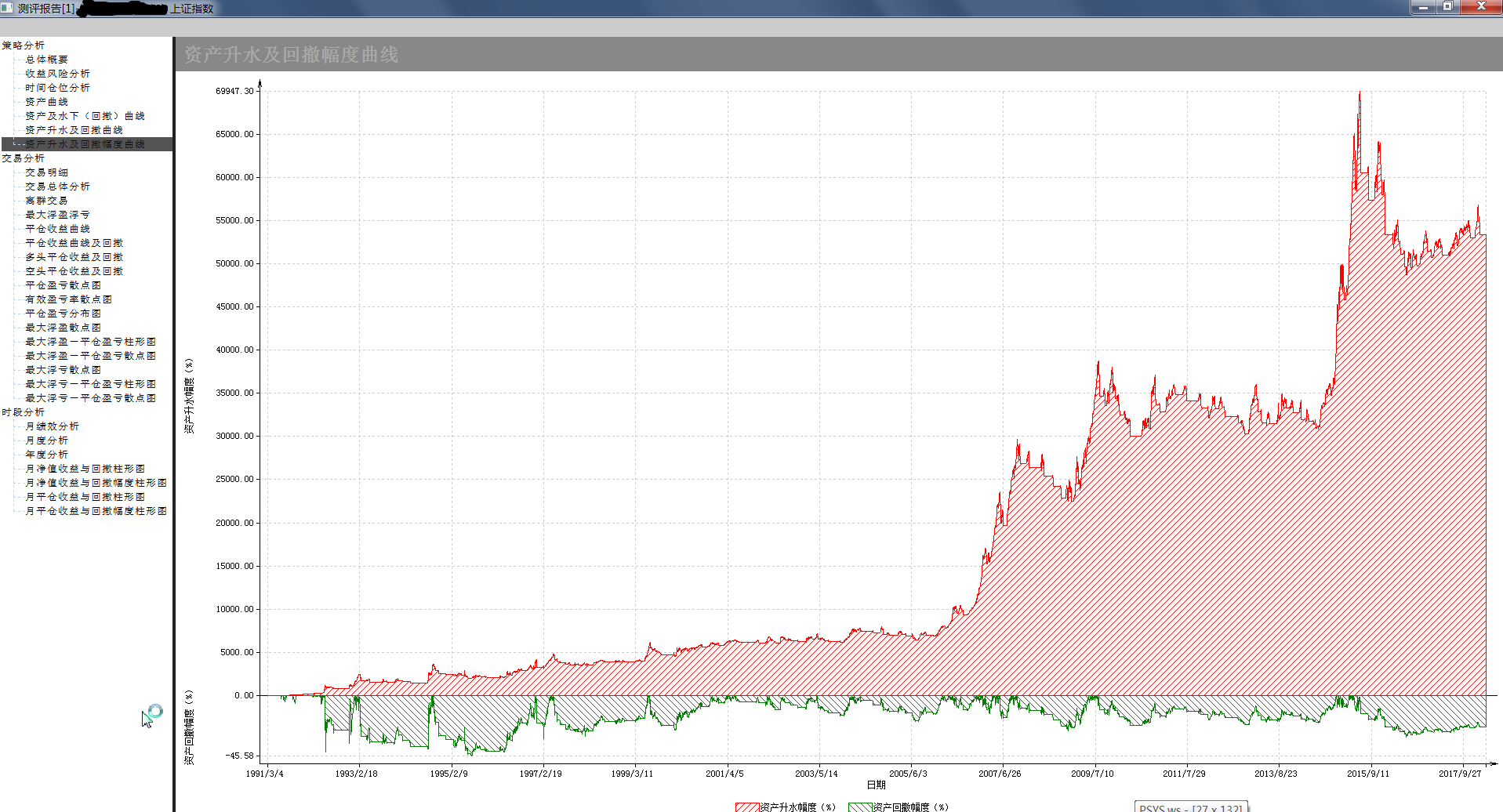
Task: Open 月绩效分析 report
Action: (x=52, y=426)
